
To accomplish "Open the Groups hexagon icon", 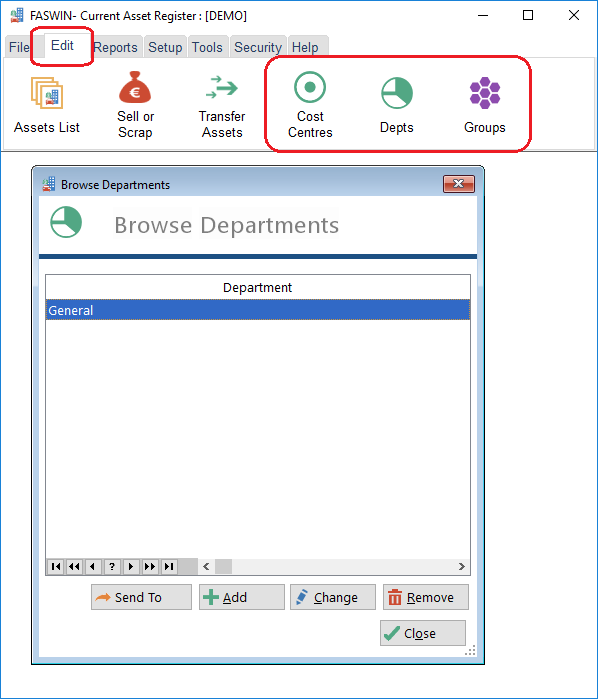I will pyautogui.click(x=485, y=93).
